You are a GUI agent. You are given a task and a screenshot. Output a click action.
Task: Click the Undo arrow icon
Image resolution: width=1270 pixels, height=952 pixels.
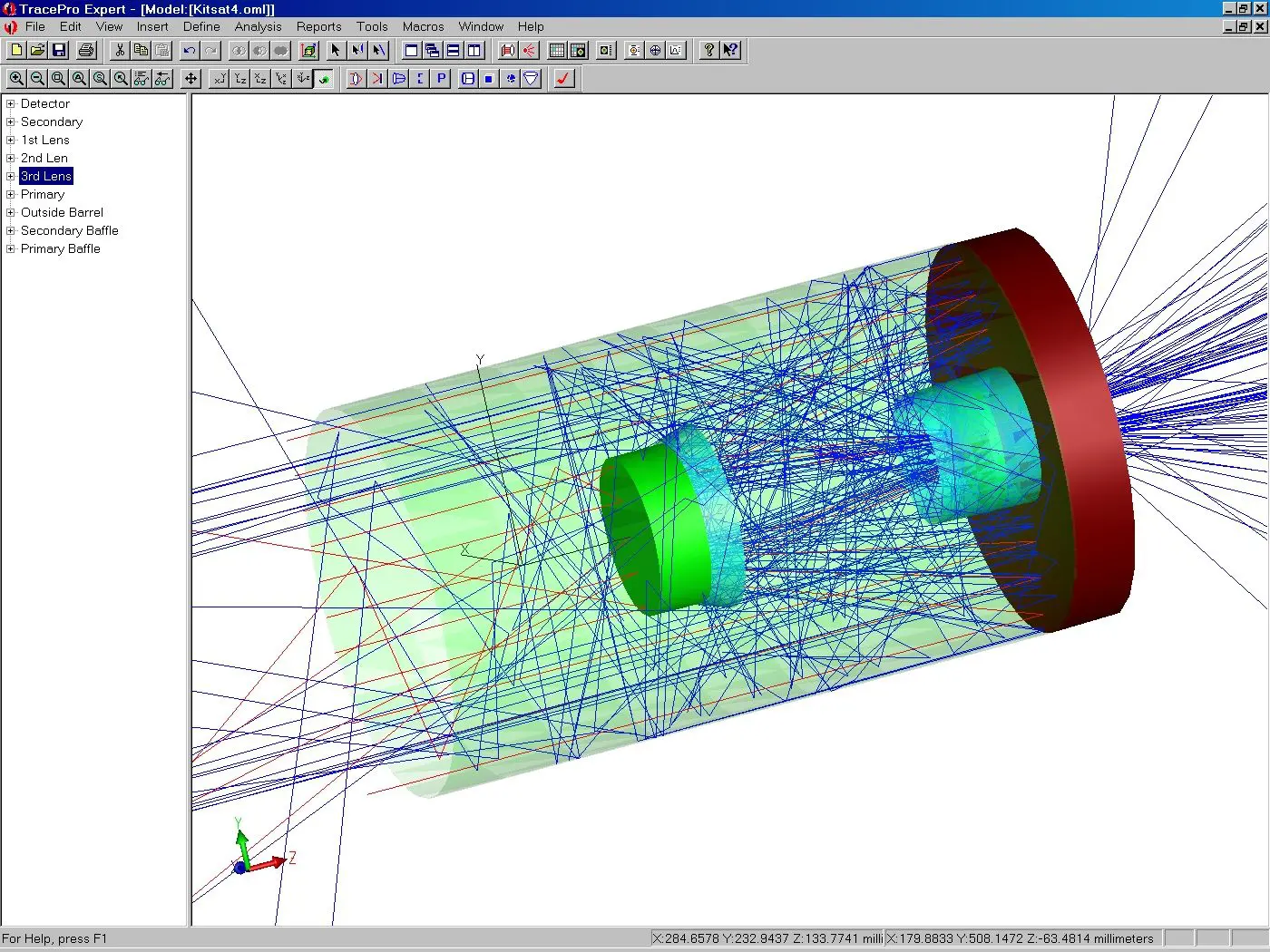189,51
